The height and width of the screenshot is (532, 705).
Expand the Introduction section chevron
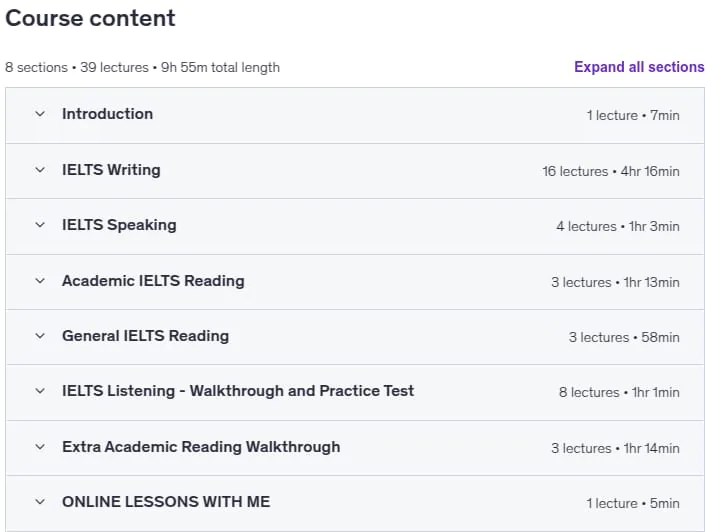click(x=40, y=114)
